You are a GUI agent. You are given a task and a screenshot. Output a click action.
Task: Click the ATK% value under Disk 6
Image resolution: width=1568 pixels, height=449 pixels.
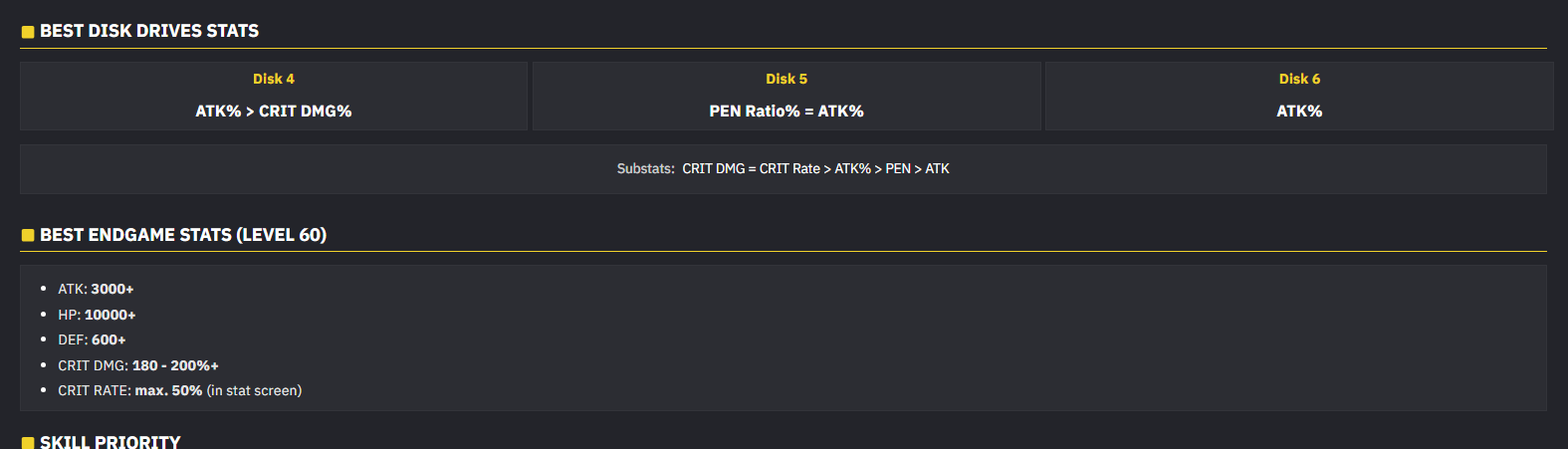1299,112
